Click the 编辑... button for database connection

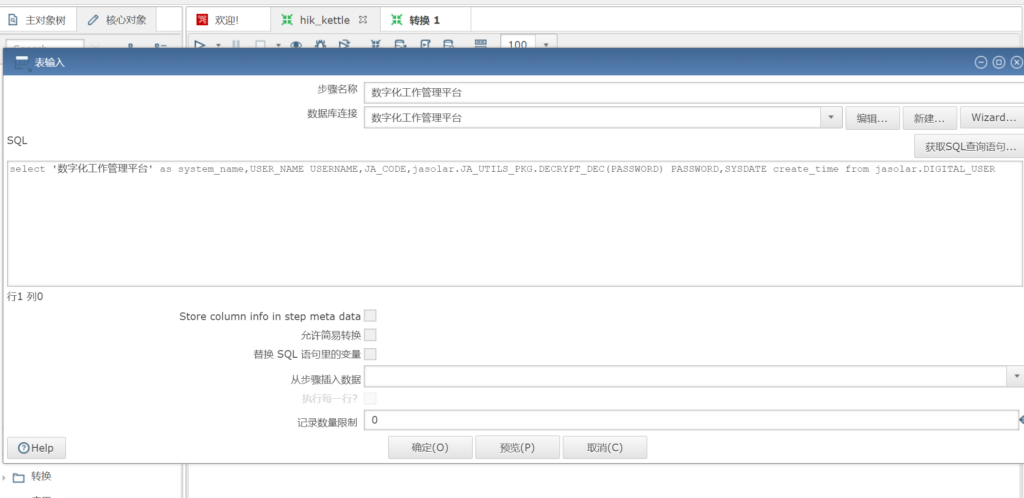[x=873, y=118]
